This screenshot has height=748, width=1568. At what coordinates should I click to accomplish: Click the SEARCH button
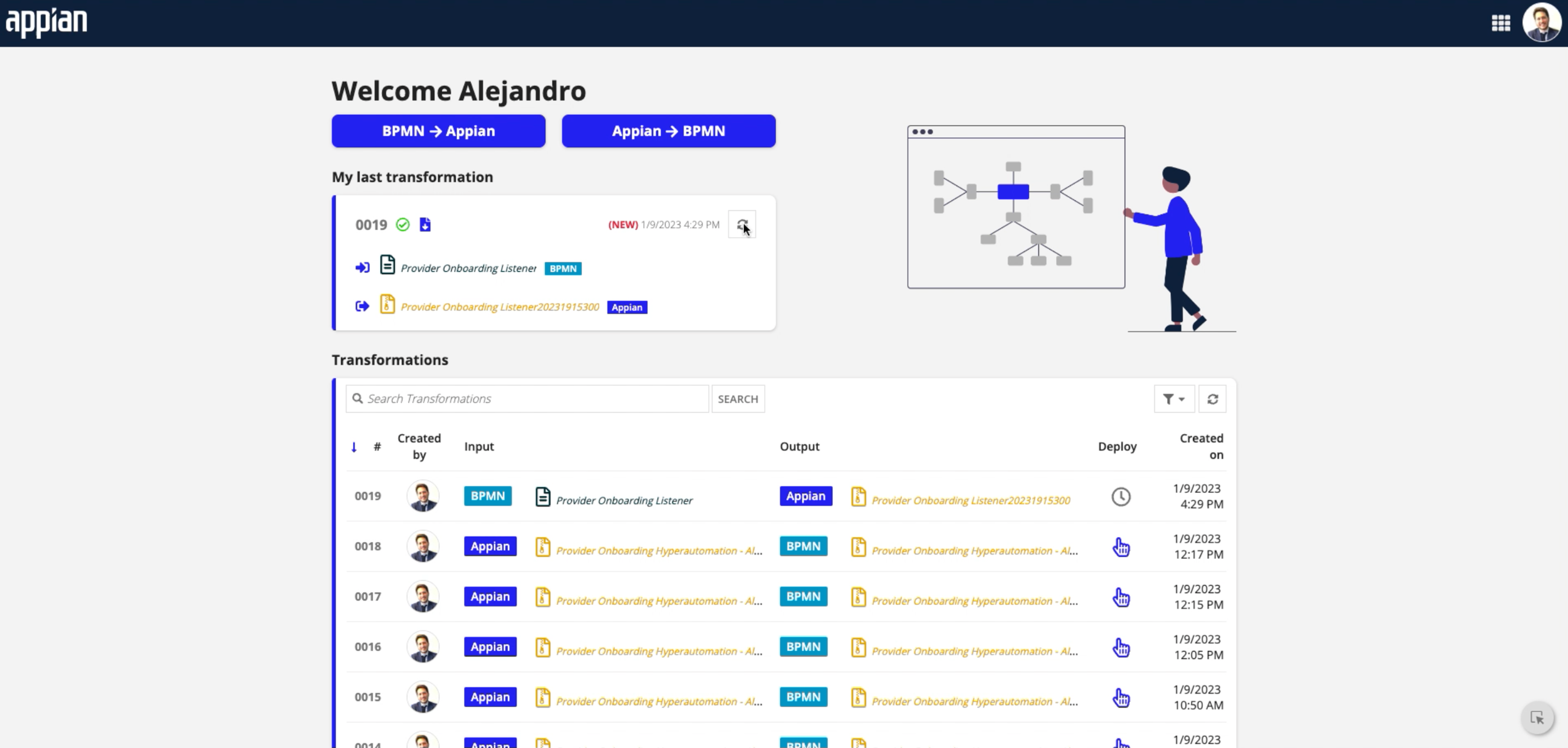[x=738, y=399]
